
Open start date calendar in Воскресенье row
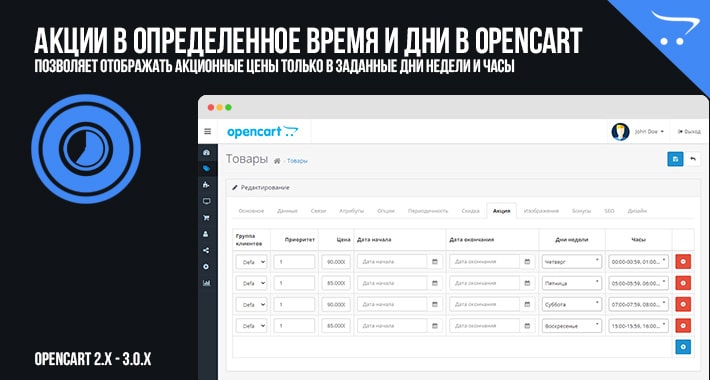435,326
